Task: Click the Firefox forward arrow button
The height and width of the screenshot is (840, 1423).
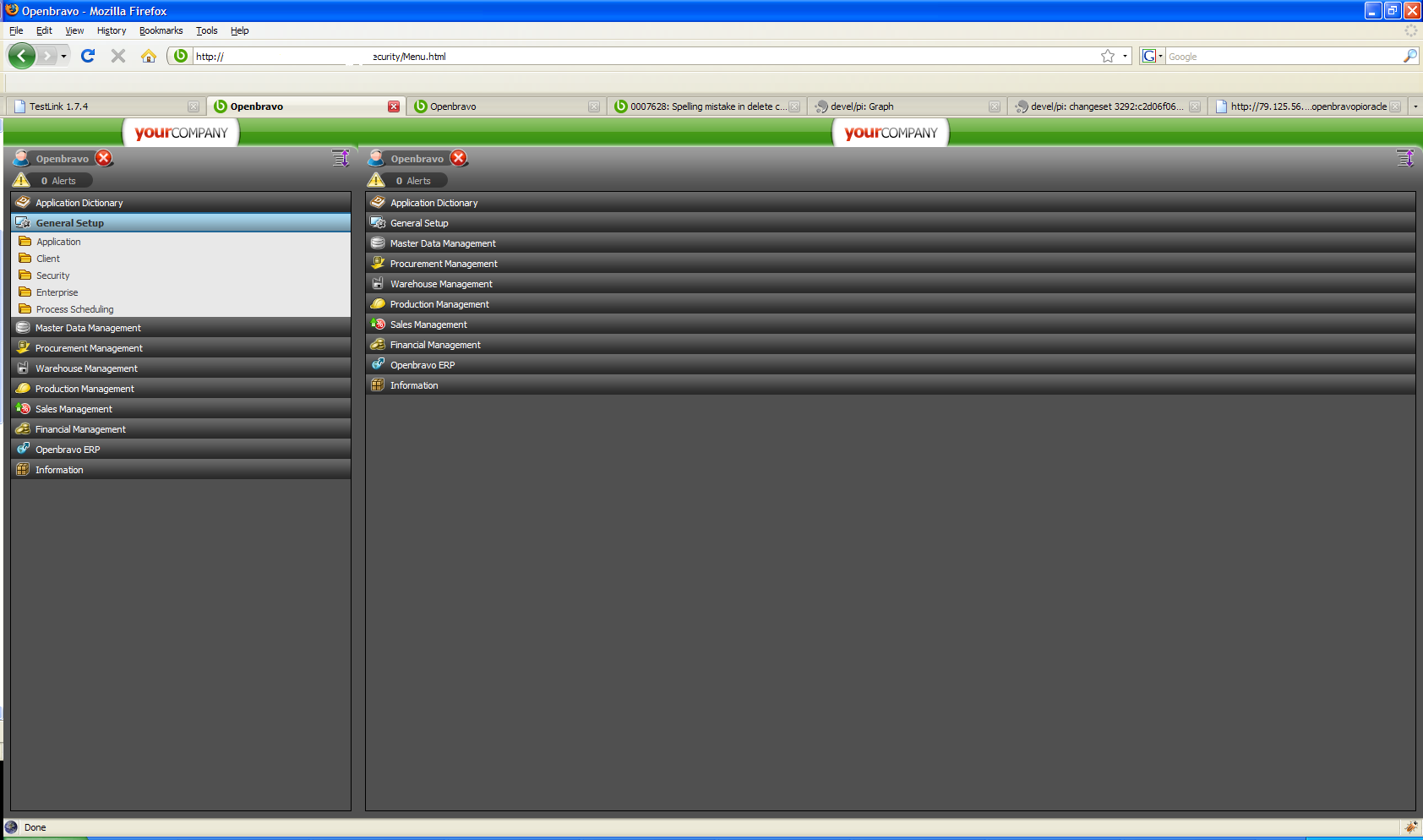Action: pyautogui.click(x=47, y=56)
